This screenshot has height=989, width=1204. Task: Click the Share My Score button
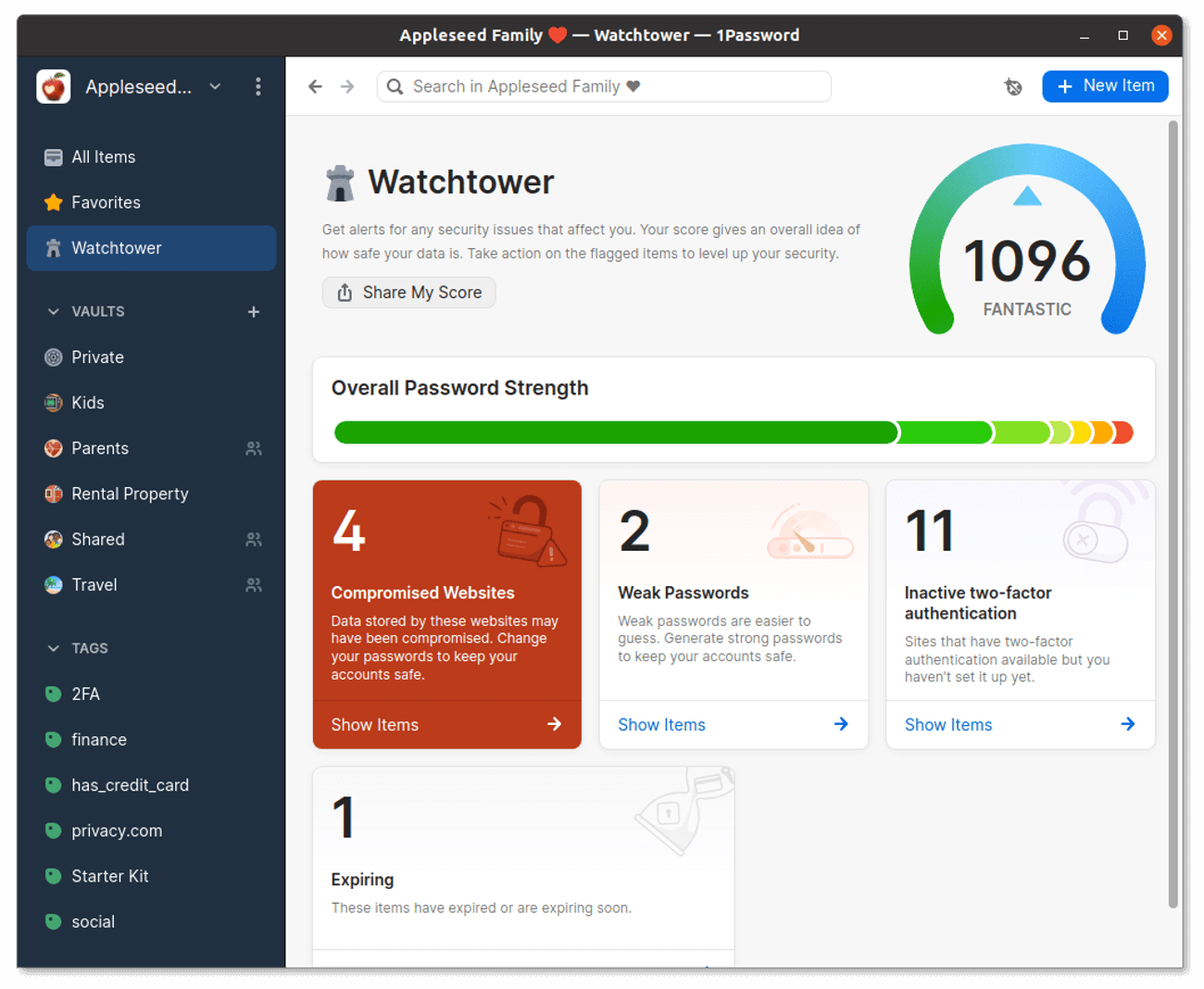[x=408, y=292]
